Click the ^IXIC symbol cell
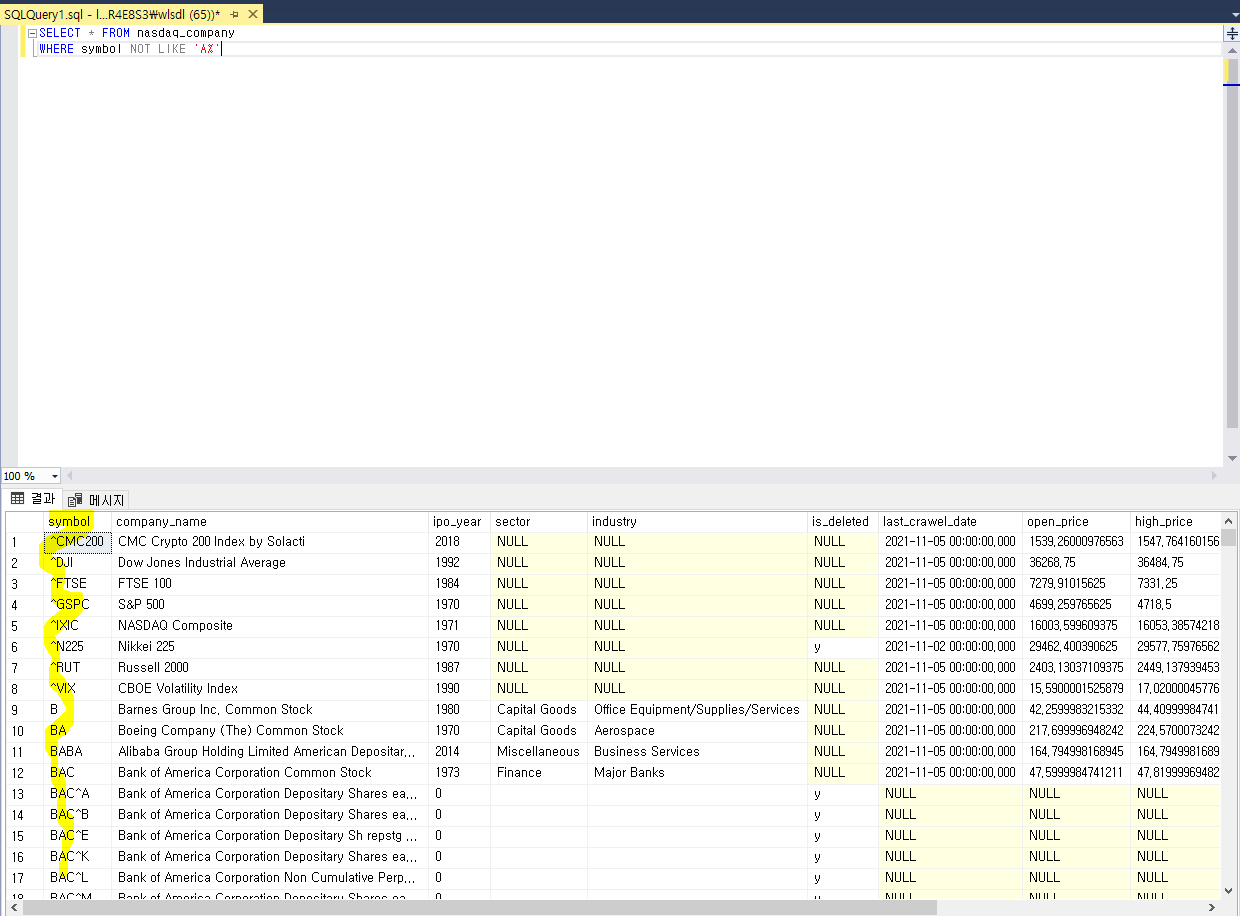Screen dimensions: 1240x916 pyautogui.click(x=78, y=626)
